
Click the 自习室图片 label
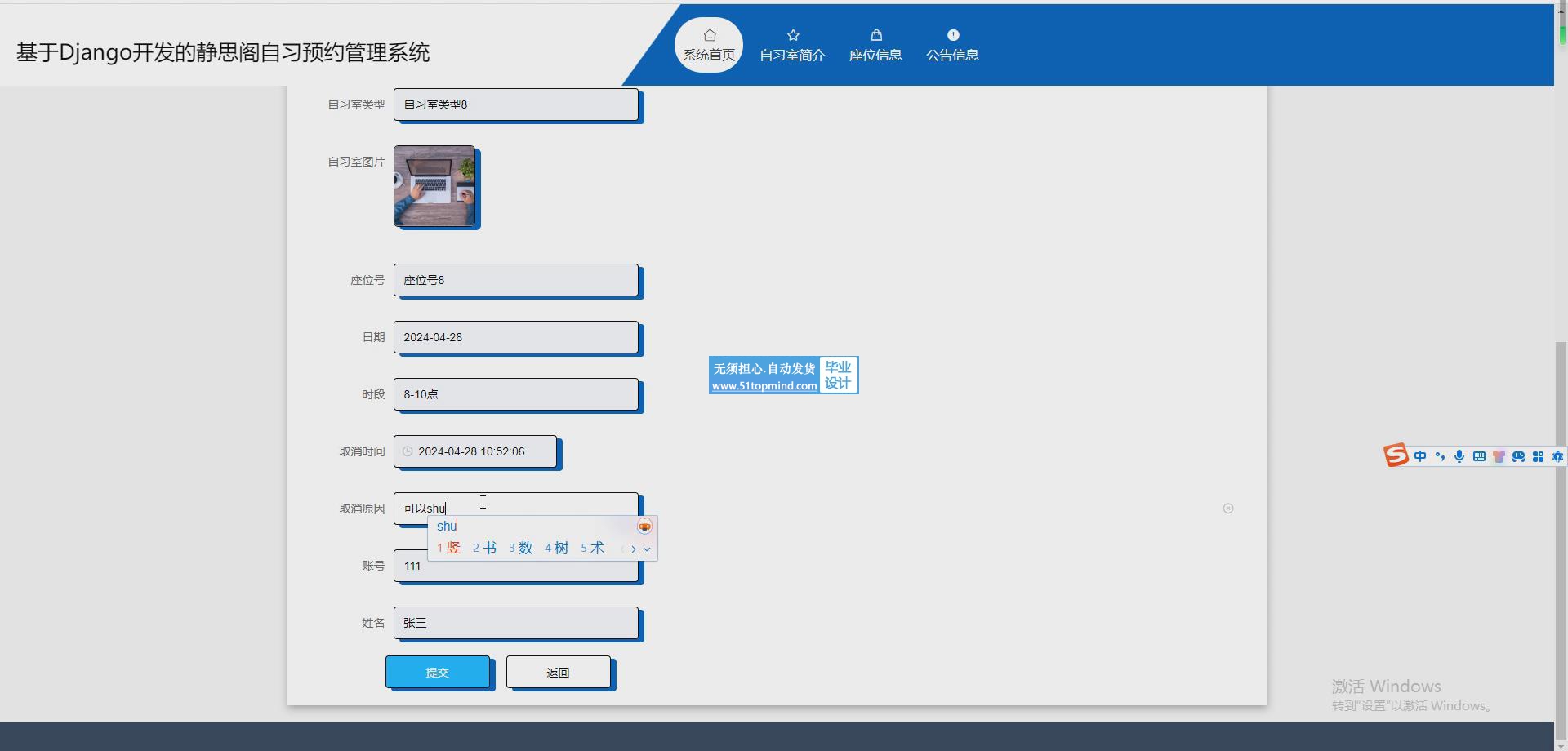[356, 162]
